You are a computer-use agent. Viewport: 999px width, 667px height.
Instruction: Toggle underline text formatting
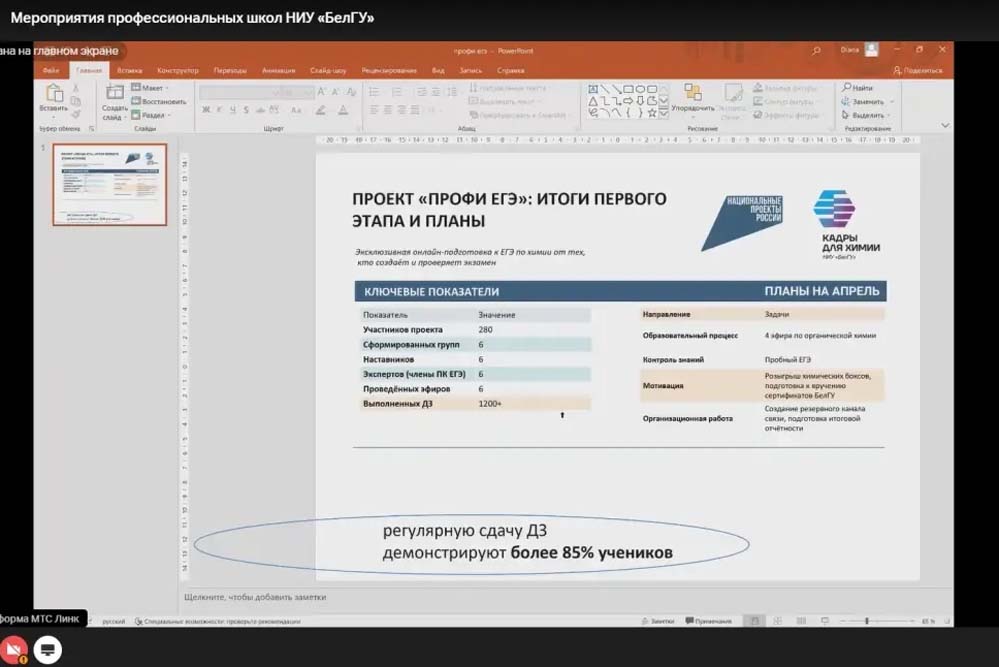click(232, 110)
